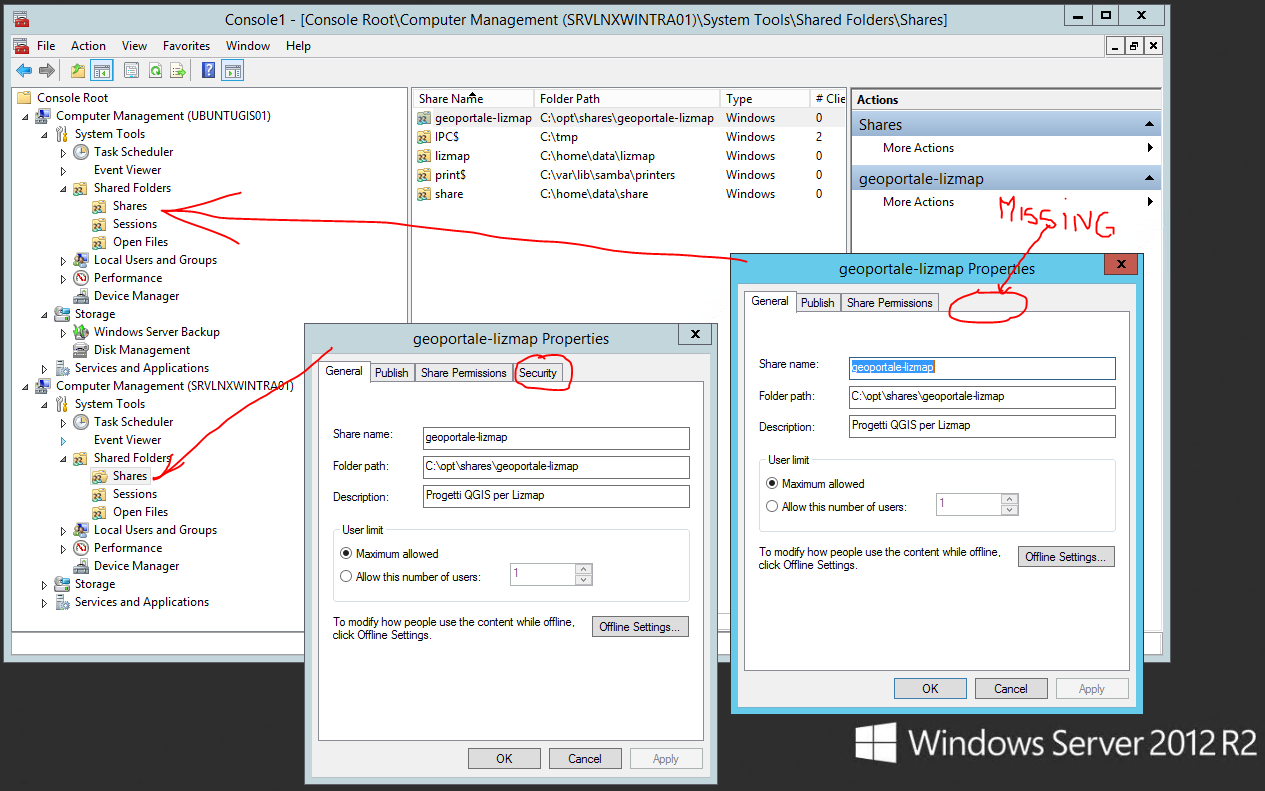This screenshot has width=1265, height=791.
Task: Toggle the Show/Hide Action Pane toolbar icon
Action: (233, 70)
